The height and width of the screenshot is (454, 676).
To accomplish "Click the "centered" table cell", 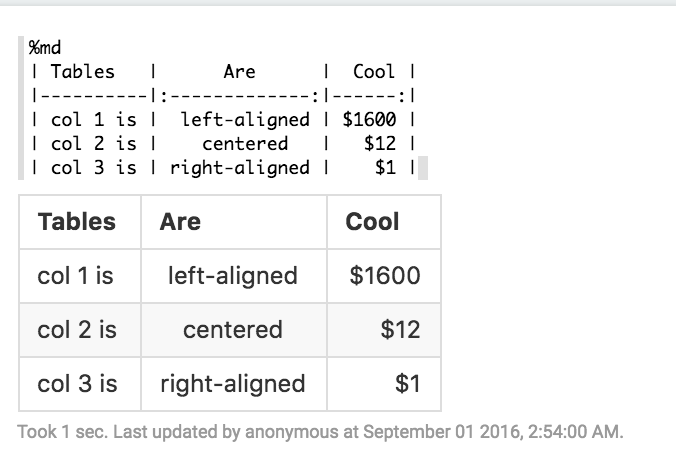I will 233,330.
